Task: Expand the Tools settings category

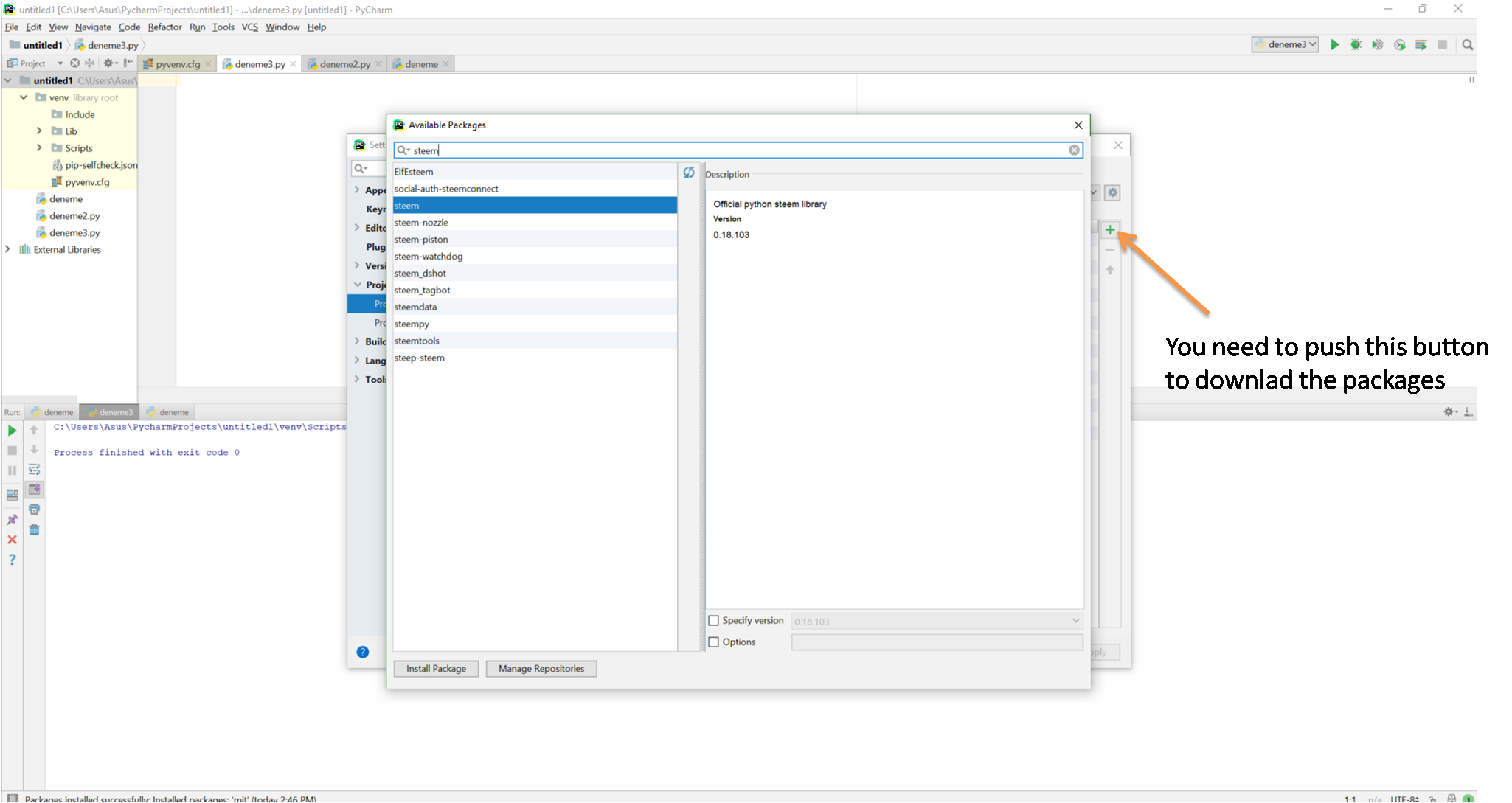Action: click(357, 379)
